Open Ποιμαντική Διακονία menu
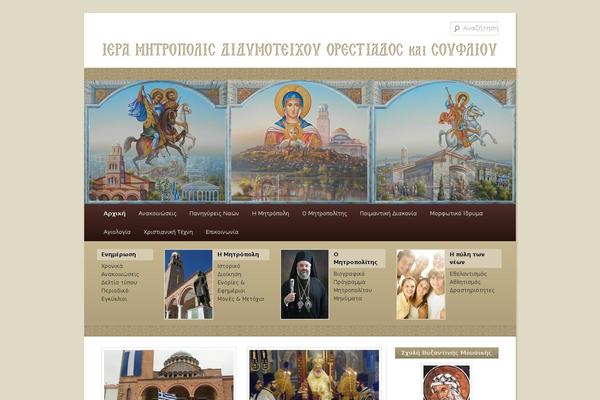 pos(388,214)
